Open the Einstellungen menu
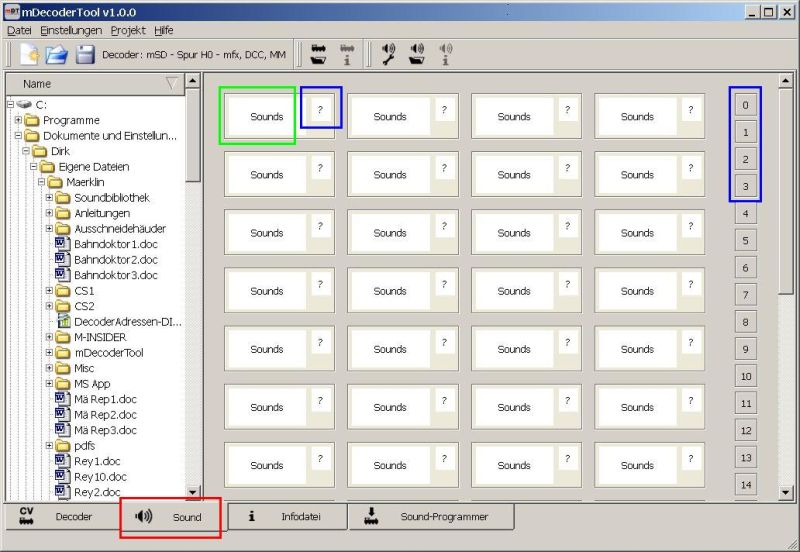 (x=71, y=31)
